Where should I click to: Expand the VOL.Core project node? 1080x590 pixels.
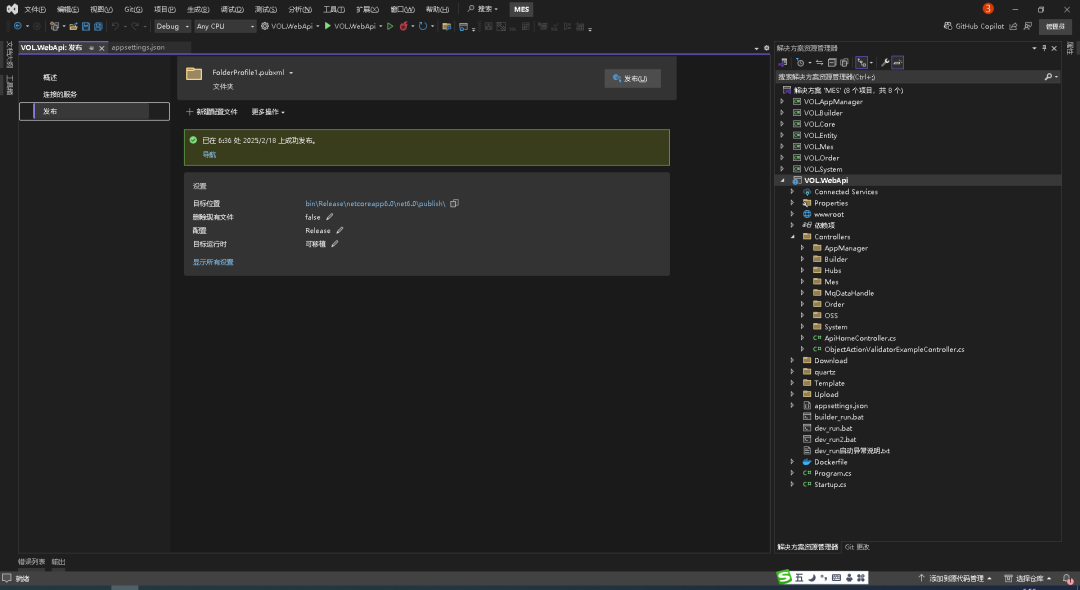pyautogui.click(x=782, y=124)
